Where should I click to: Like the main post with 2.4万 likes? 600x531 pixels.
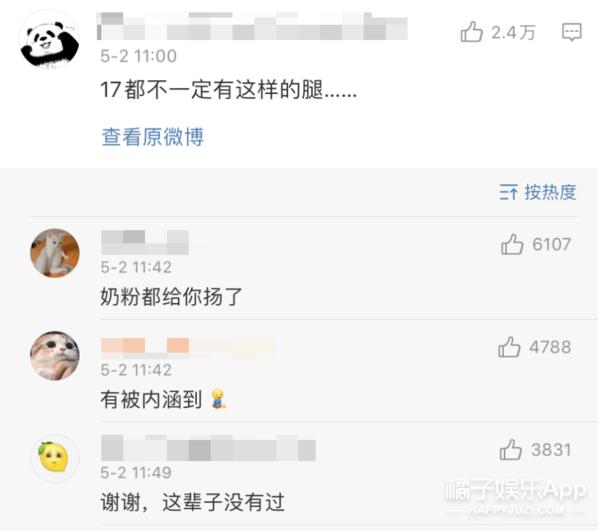(471, 32)
